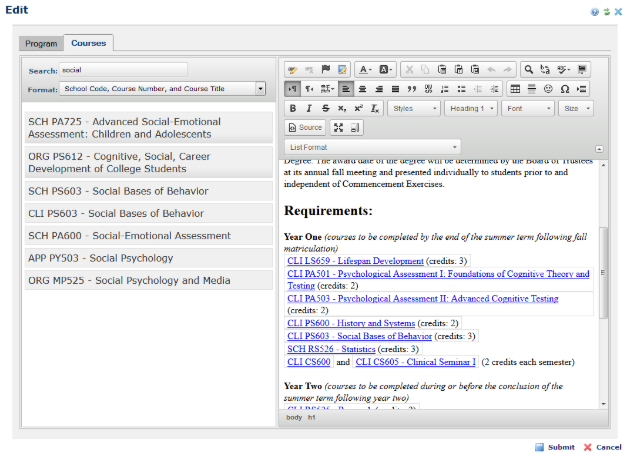Click the create div container icon
Screen dimensions: 628x463
click(429, 89)
